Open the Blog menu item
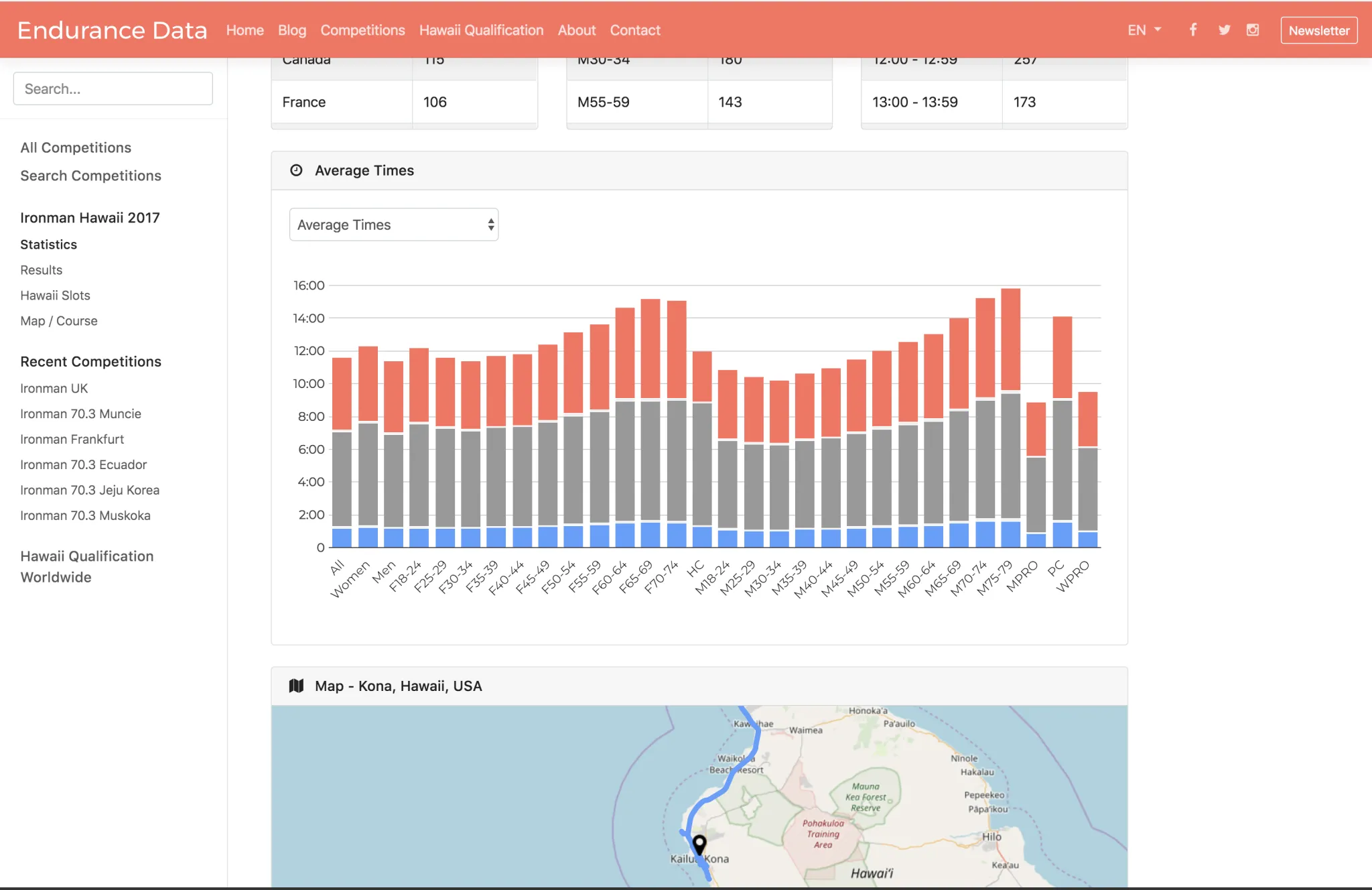1372x890 pixels. click(x=291, y=29)
